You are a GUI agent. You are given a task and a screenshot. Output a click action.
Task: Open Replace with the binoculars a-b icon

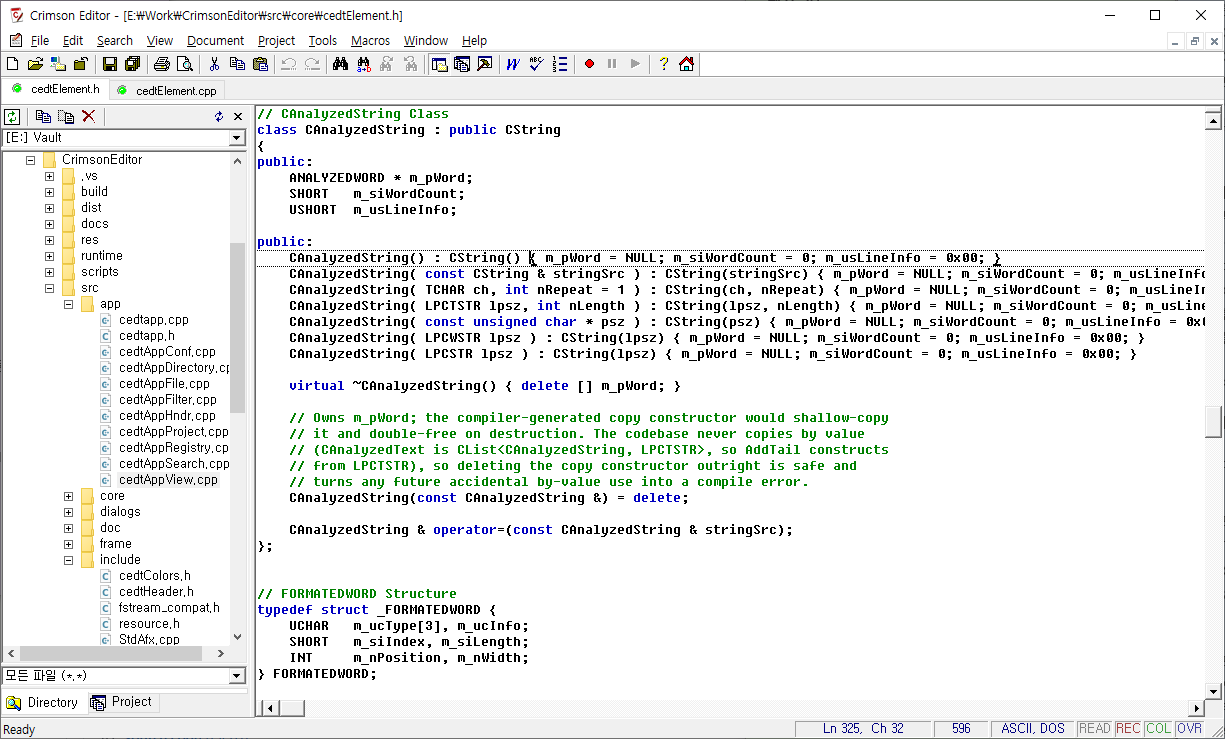pos(364,64)
